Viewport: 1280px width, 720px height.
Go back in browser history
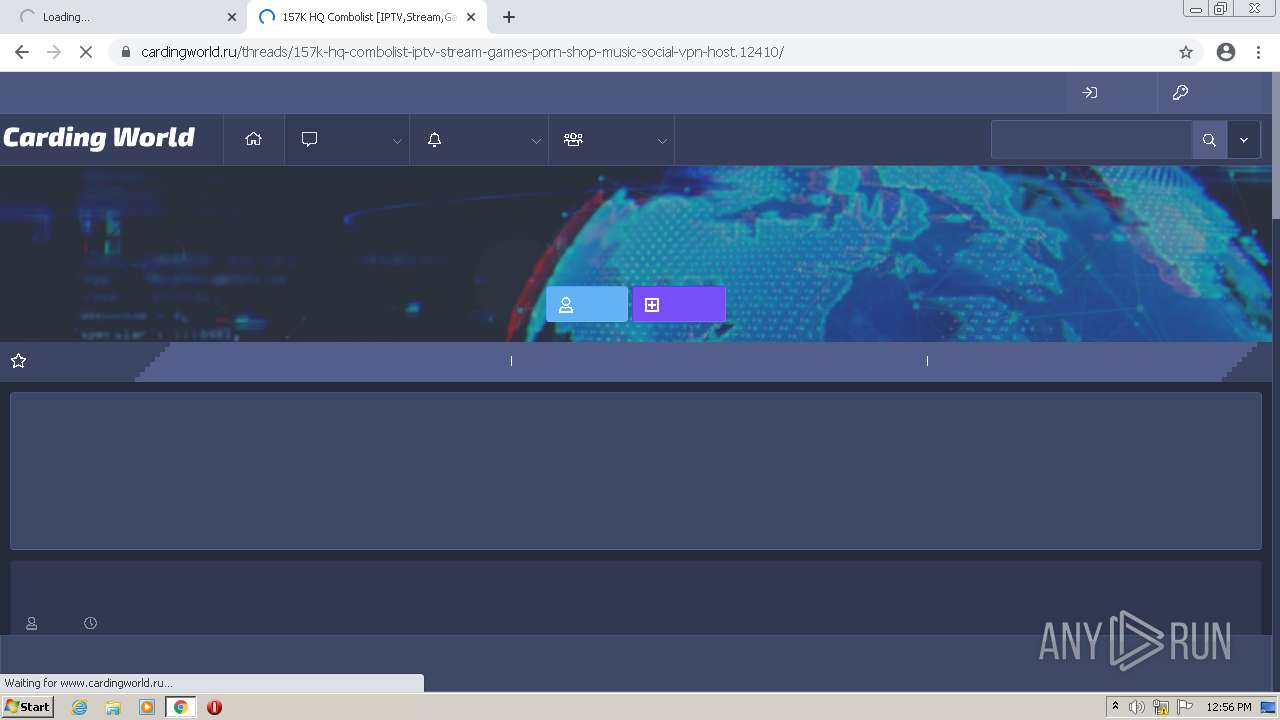[x=22, y=52]
